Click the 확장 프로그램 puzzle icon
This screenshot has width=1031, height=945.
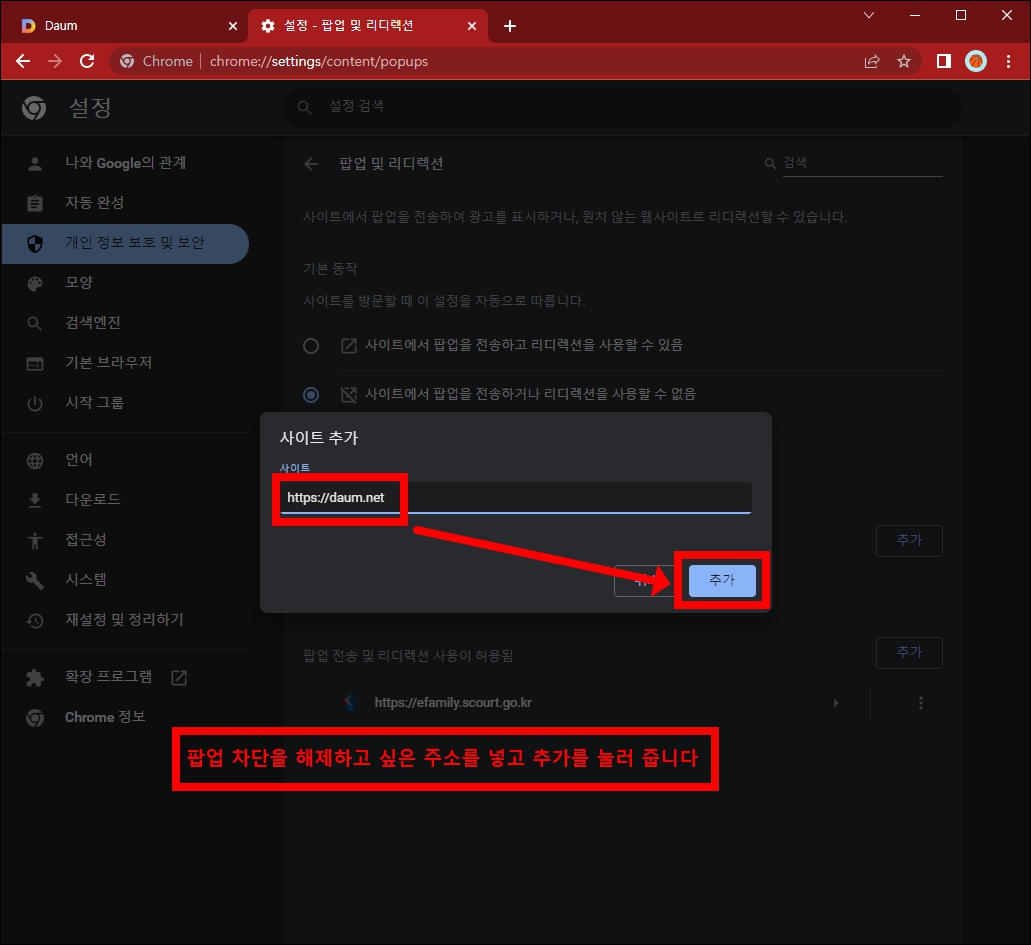click(x=36, y=676)
